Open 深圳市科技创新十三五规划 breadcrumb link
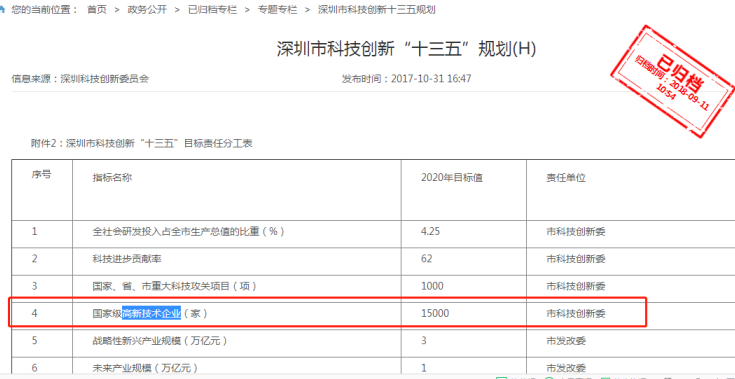 coord(377,10)
